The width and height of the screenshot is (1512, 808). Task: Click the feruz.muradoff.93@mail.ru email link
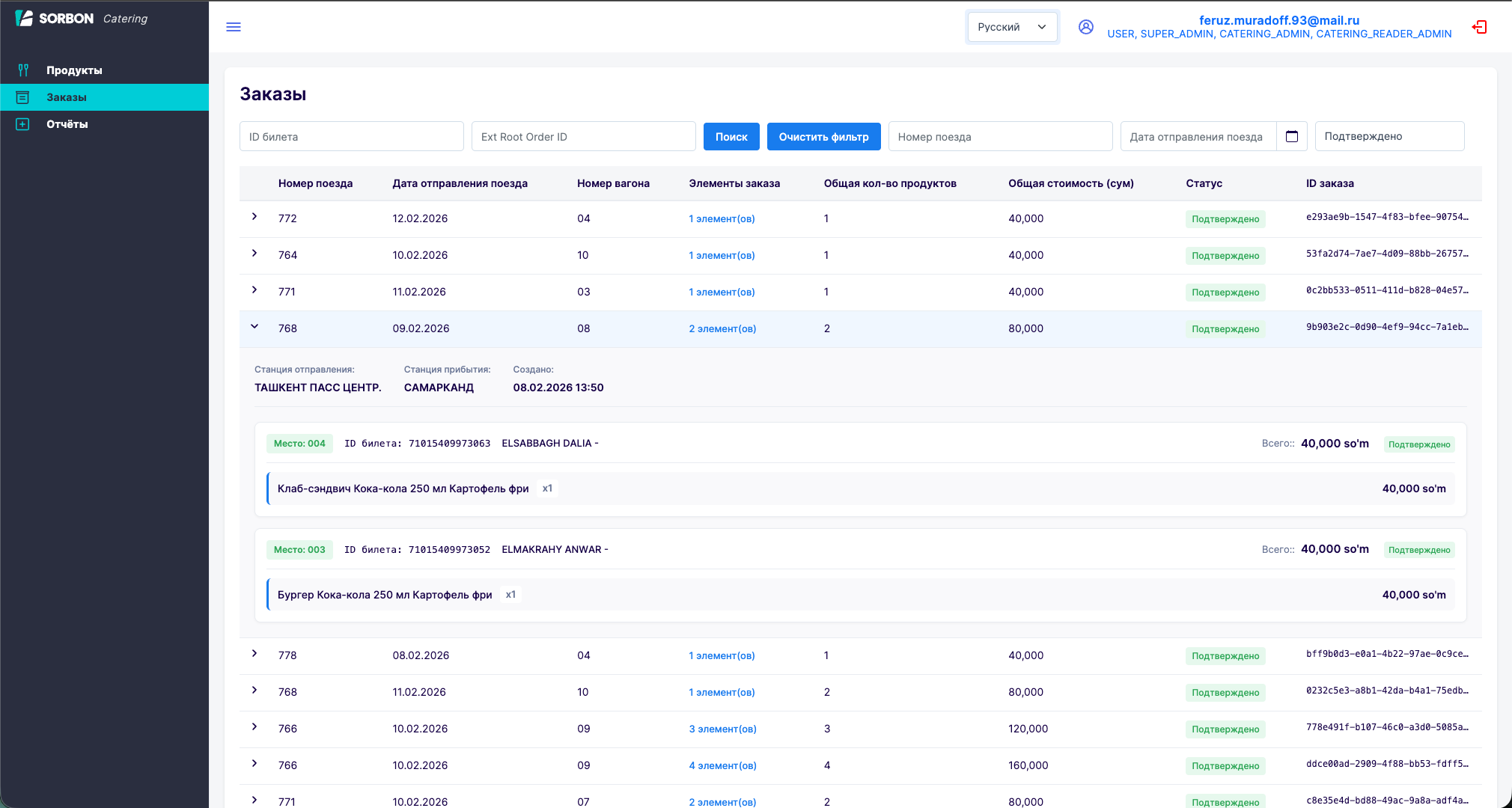pyautogui.click(x=1279, y=19)
